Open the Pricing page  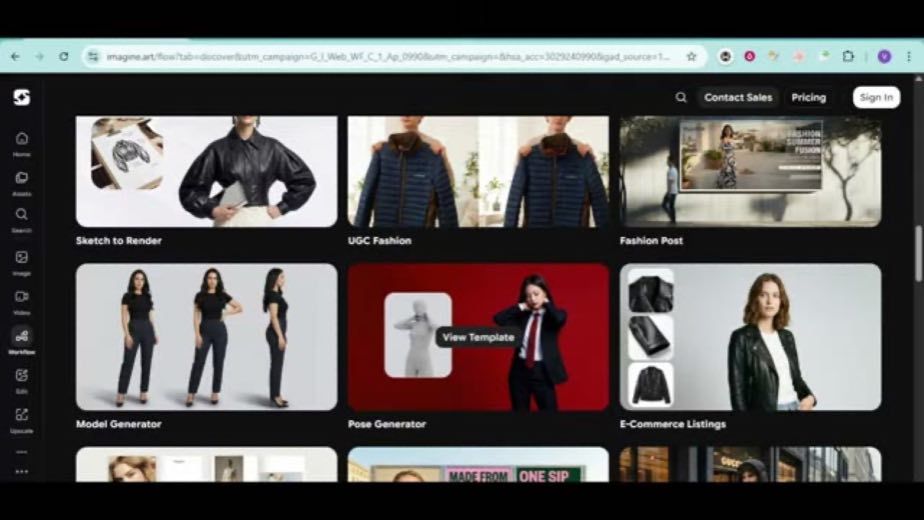point(808,97)
